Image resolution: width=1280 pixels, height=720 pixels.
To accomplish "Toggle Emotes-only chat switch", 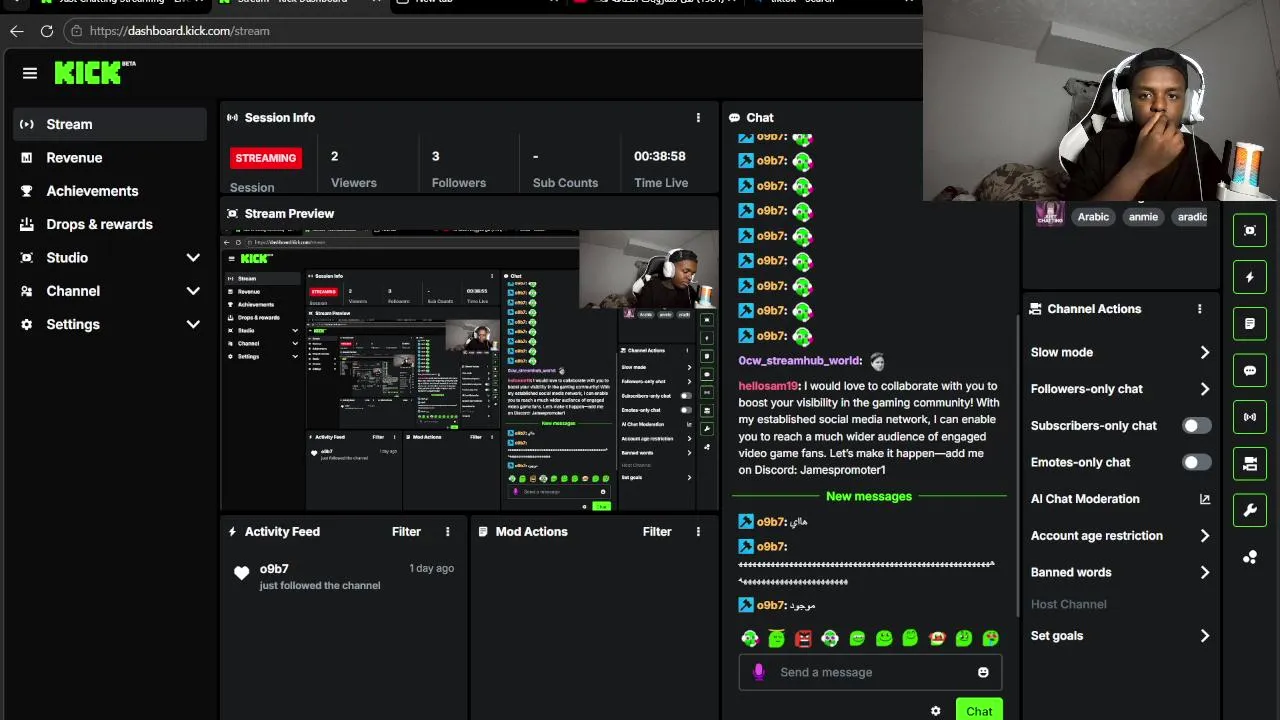I will pyautogui.click(x=1196, y=462).
